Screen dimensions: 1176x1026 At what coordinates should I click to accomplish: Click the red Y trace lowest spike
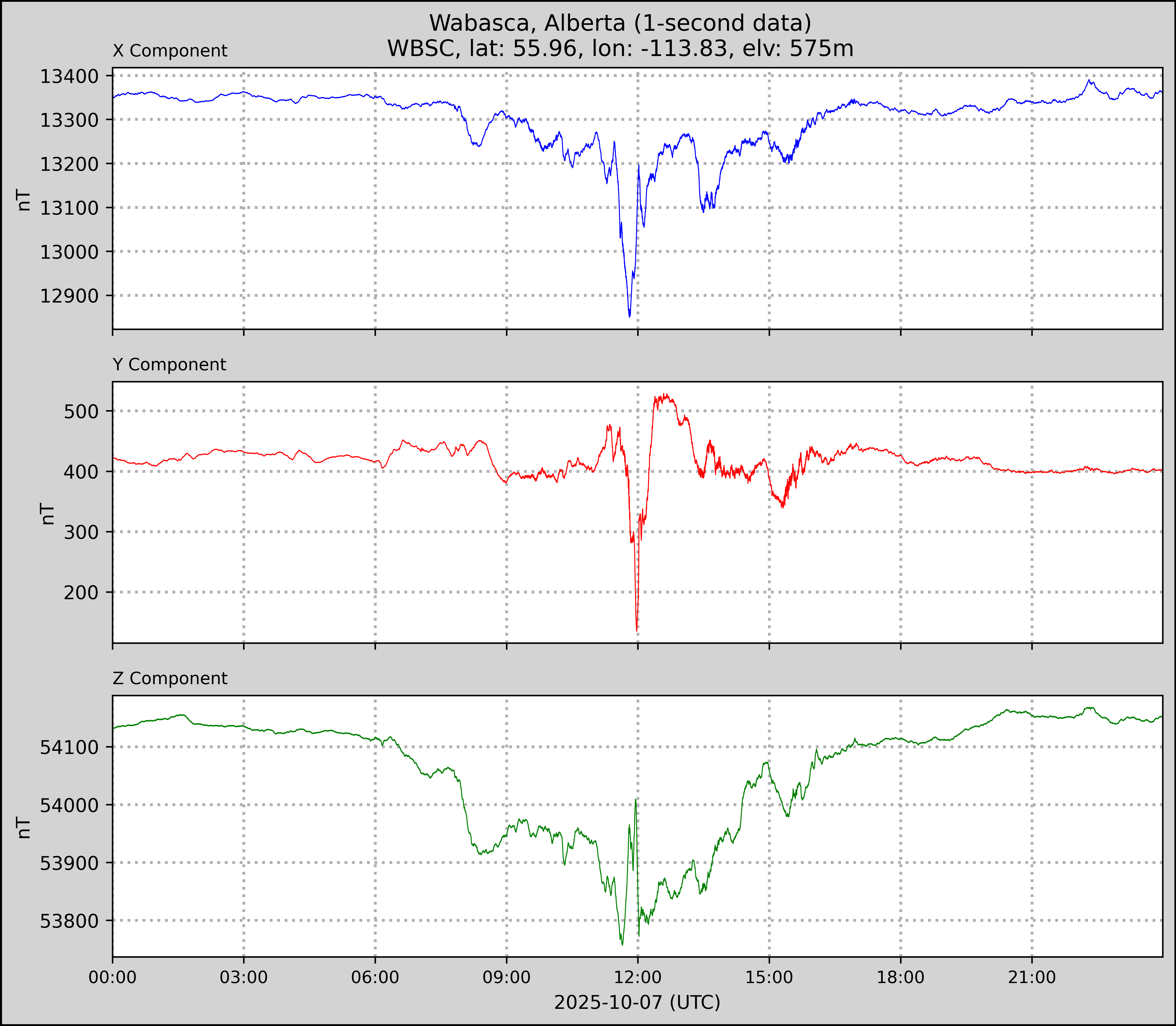[637, 630]
